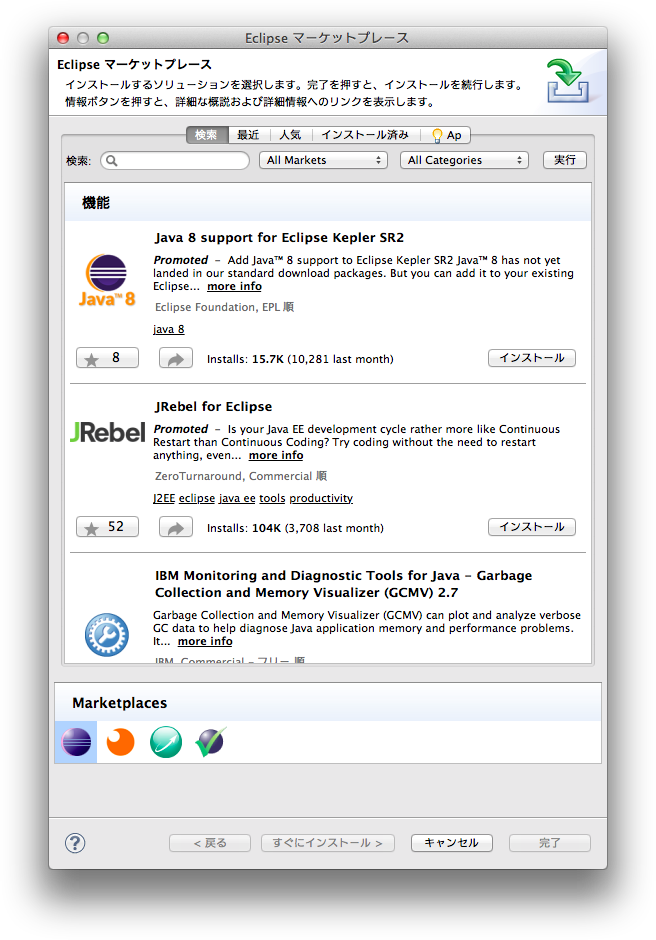Open more info for JRebel
The height and width of the screenshot is (940, 656).
pyautogui.click(x=276, y=456)
